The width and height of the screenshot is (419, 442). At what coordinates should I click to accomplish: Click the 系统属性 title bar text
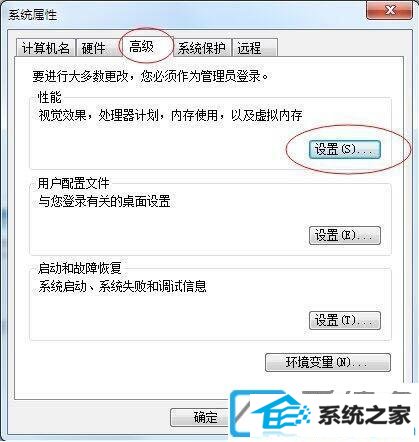pyautogui.click(x=33, y=15)
